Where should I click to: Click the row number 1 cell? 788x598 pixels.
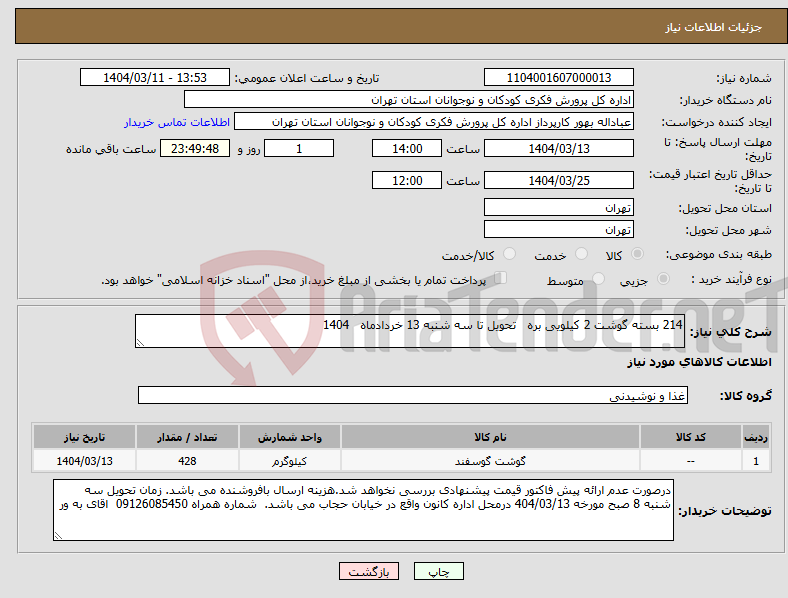click(x=756, y=461)
